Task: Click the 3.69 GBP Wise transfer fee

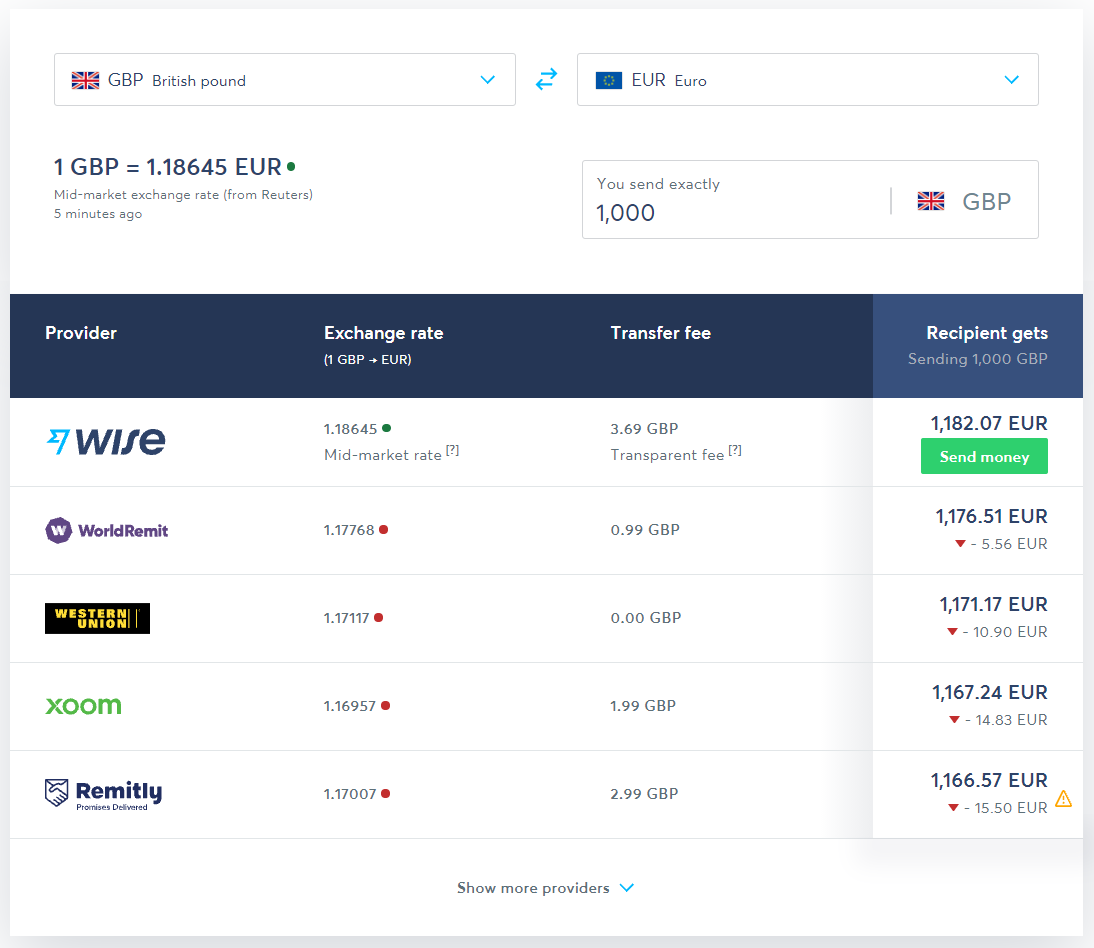Action: 644,428
